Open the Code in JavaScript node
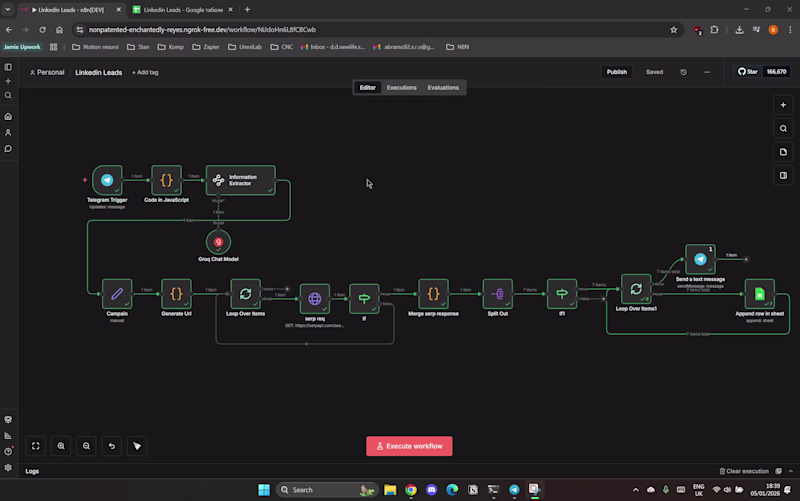 coord(166,180)
